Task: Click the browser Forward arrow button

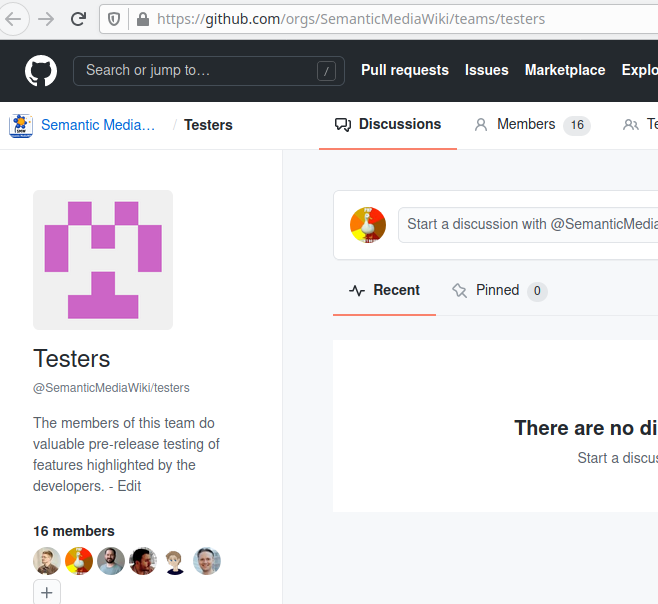Action: tap(46, 19)
